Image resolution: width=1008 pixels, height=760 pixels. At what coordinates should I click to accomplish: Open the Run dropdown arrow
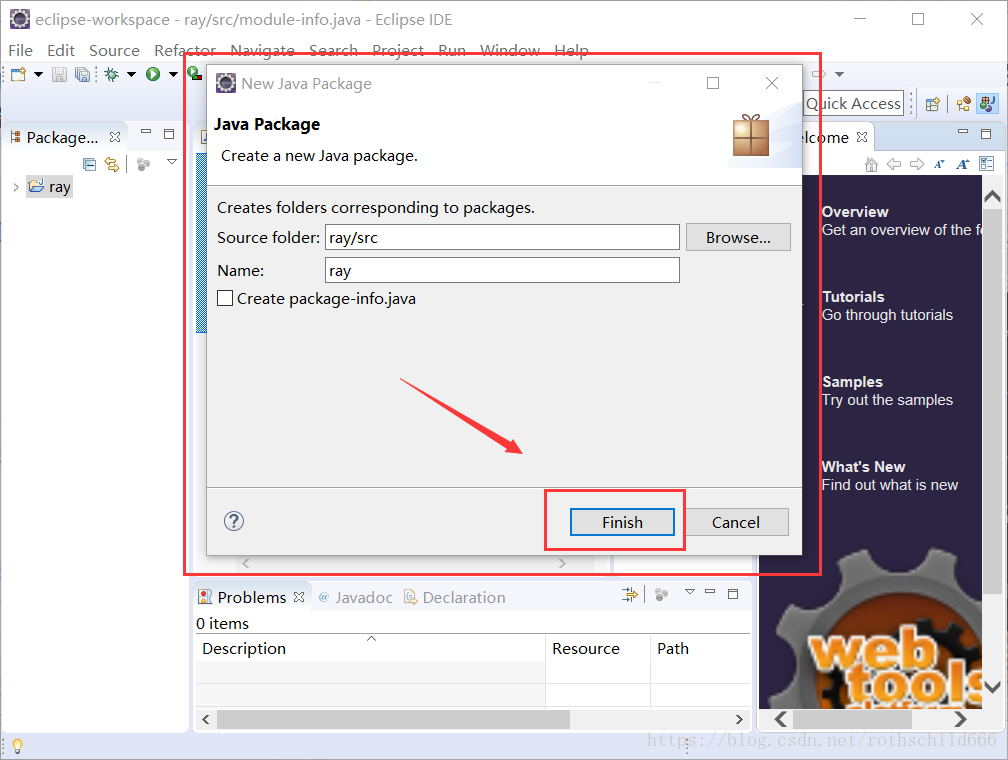(173, 75)
